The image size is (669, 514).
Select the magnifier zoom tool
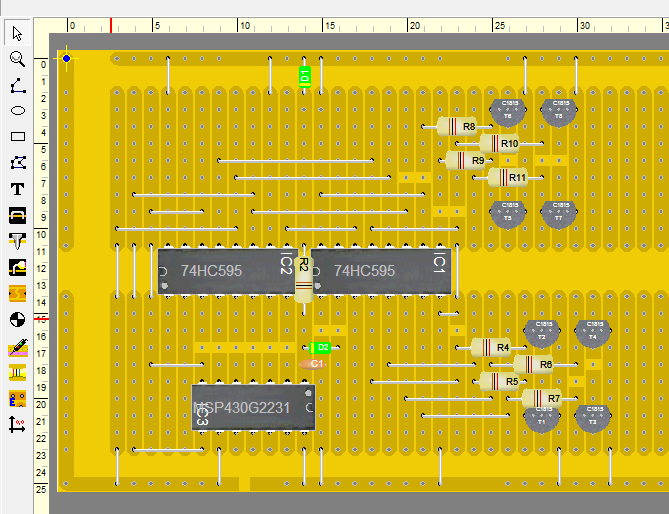(17, 59)
